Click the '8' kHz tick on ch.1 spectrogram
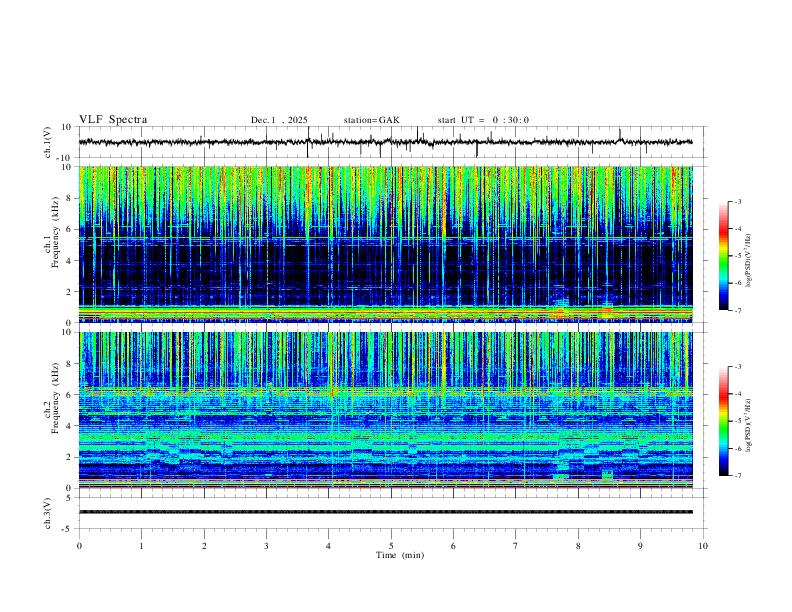 pyautogui.click(x=70, y=198)
